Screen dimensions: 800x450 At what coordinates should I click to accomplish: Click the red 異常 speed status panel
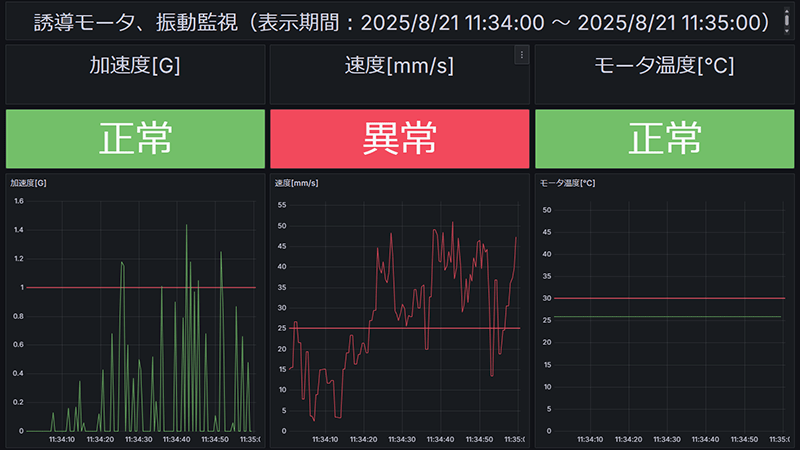click(399, 139)
